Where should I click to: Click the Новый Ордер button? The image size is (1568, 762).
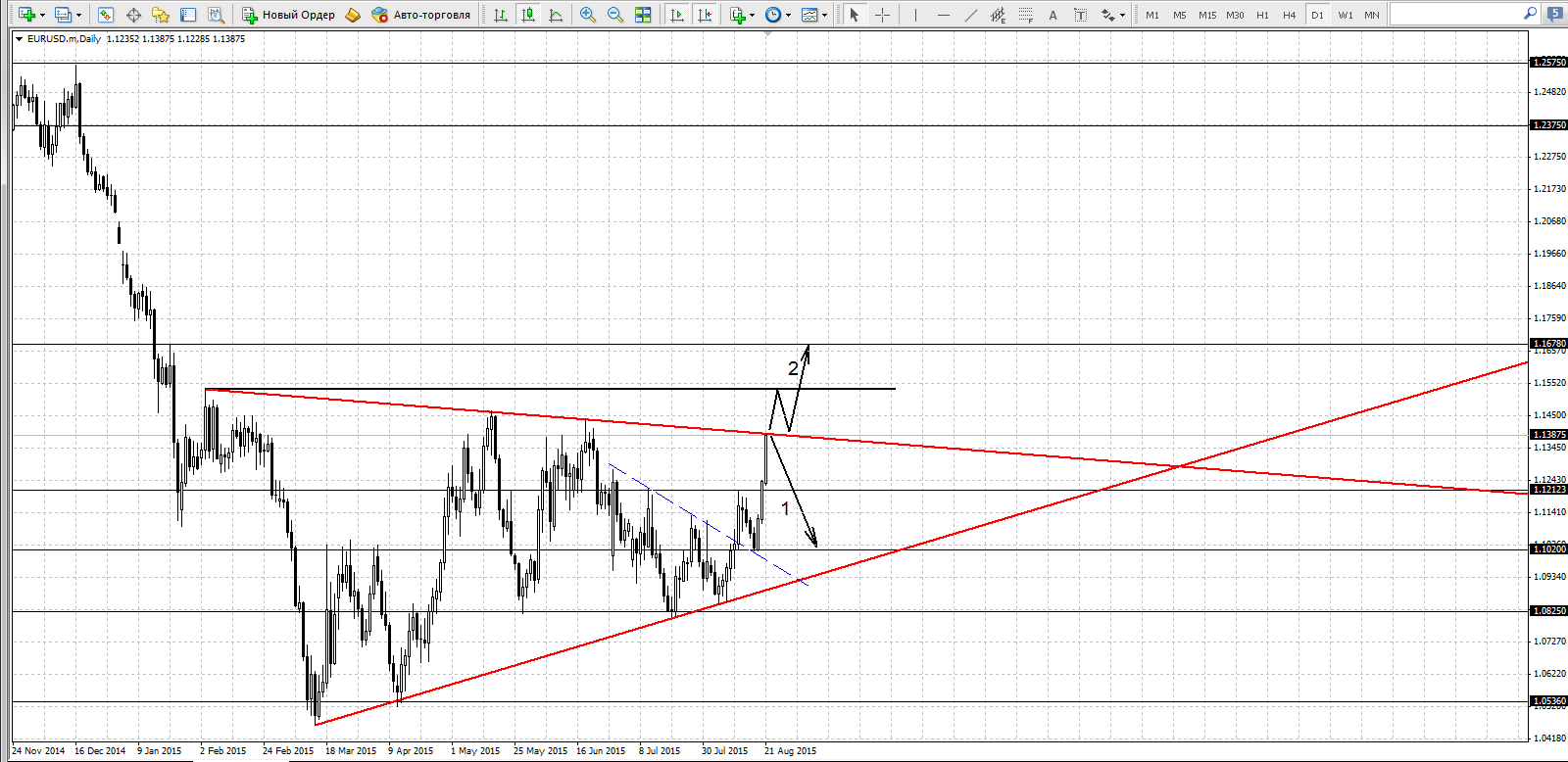tap(289, 15)
